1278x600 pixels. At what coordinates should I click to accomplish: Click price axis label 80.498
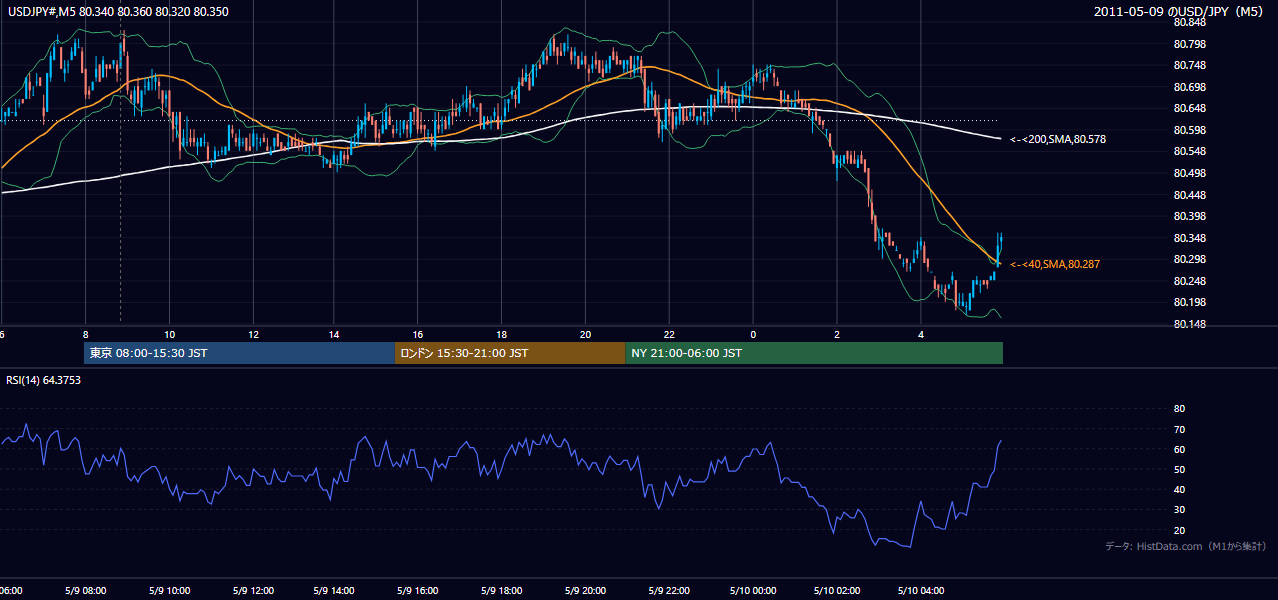[1189, 173]
